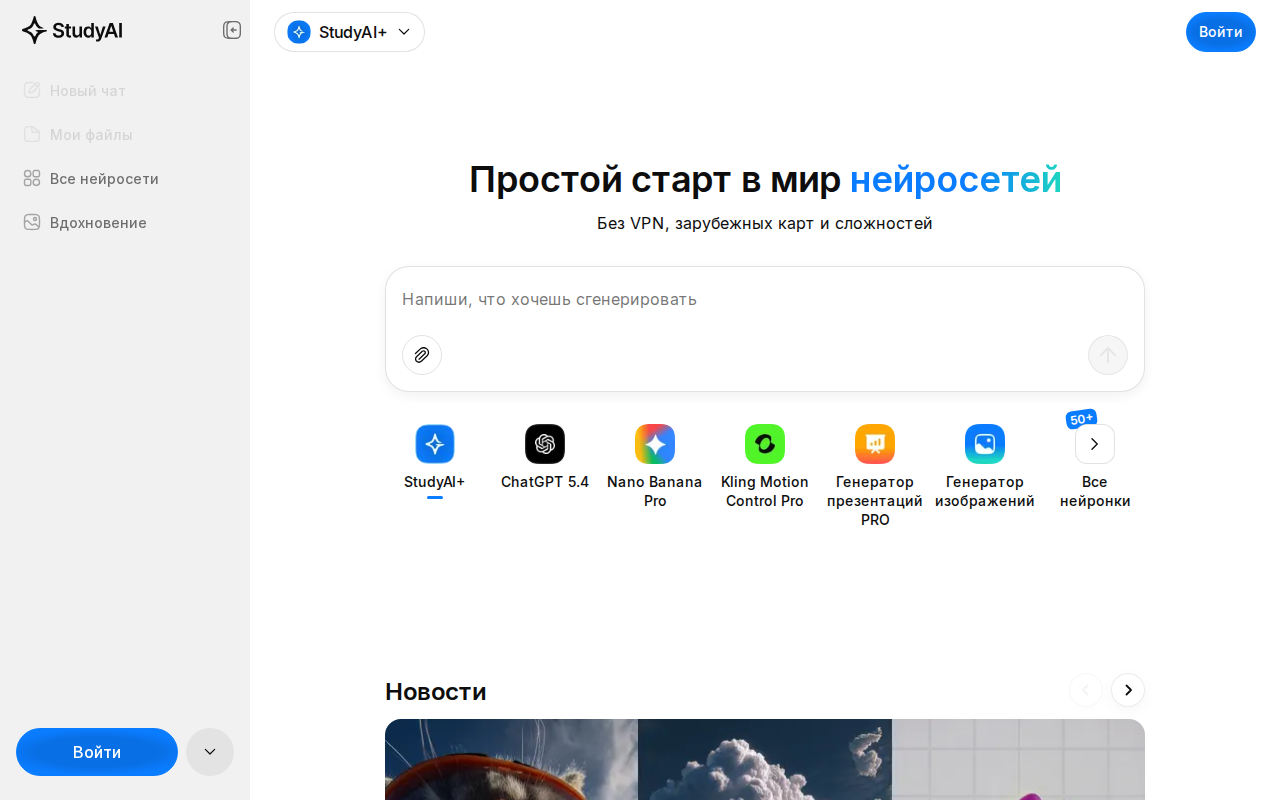Expand the chevron beside bottom Войти button
This screenshot has width=1280, height=800.
209,751
